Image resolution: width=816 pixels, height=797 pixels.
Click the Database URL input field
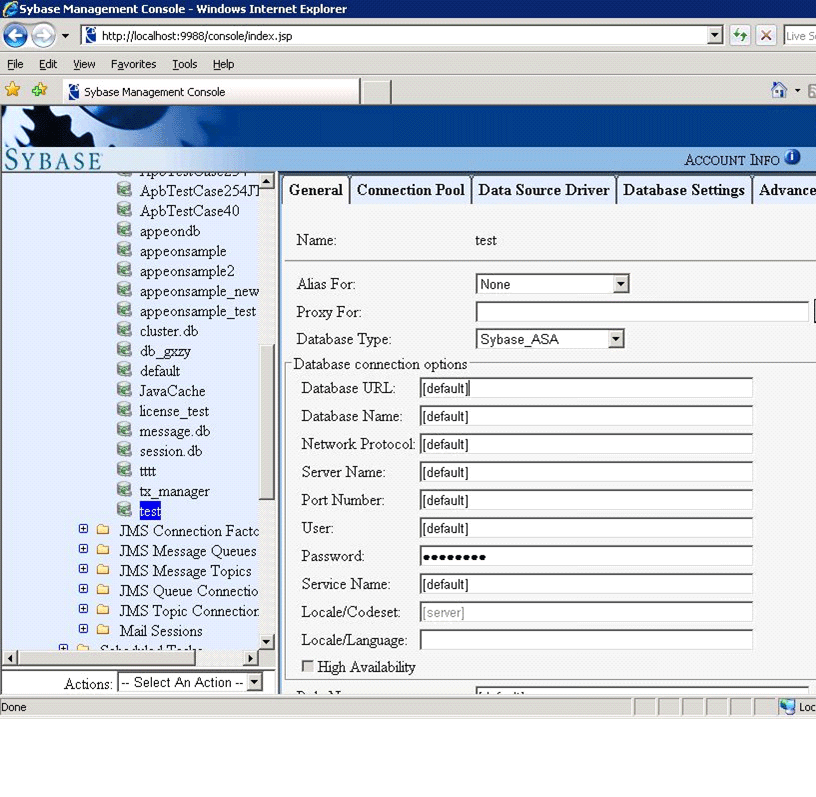(x=586, y=388)
